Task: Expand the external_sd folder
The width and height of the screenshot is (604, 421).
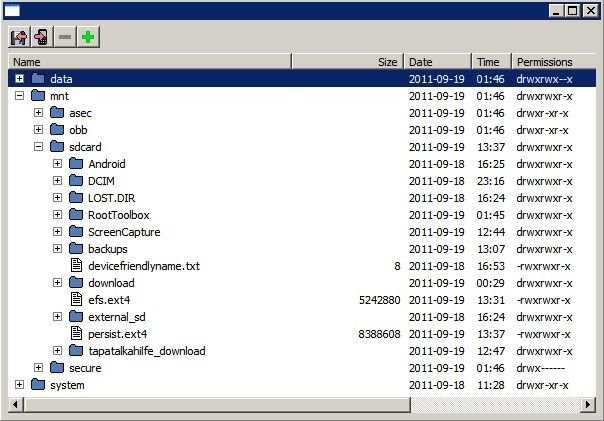Action: (x=57, y=317)
